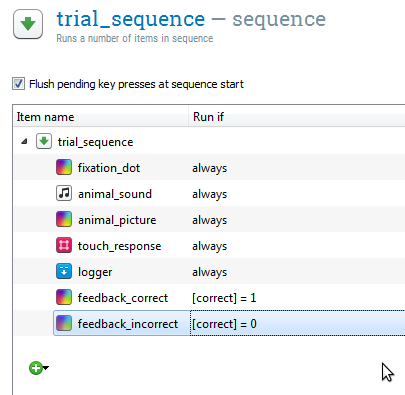Viewport: 405px width, 395px height.
Task: Click the touch_response red grid icon
Action: click(64, 245)
